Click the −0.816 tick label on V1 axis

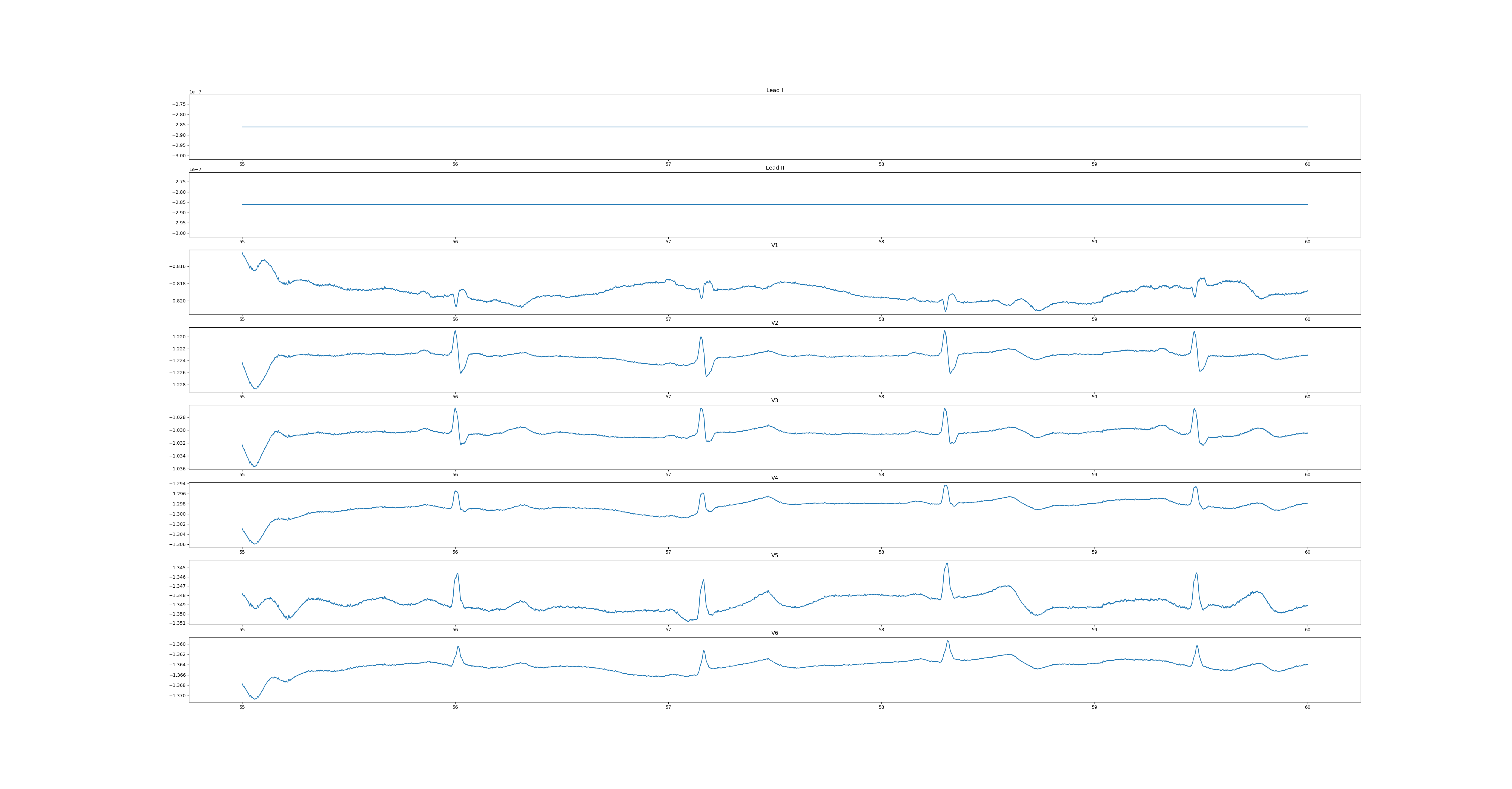tap(178, 267)
